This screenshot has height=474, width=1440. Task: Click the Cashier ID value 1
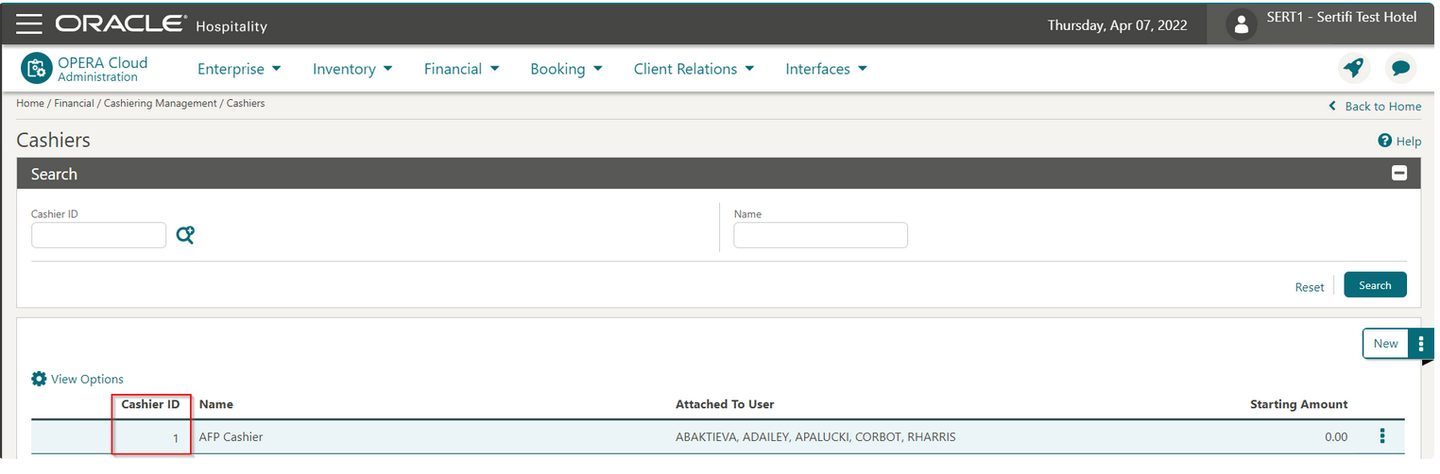[x=176, y=437]
